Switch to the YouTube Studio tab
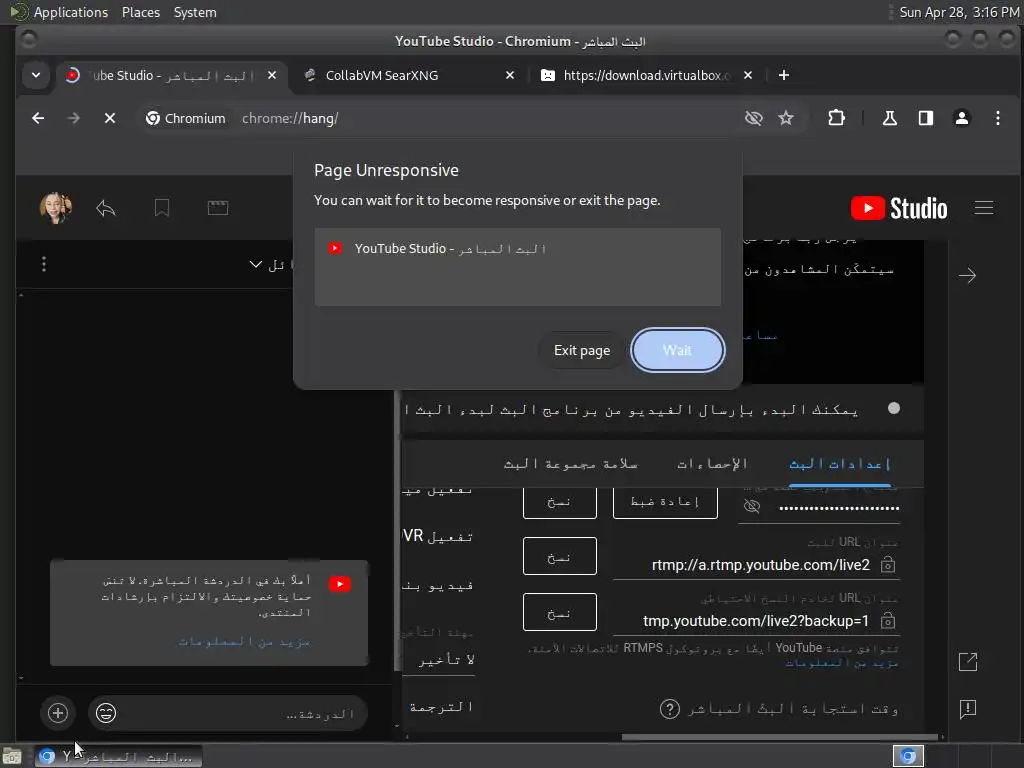 click(x=170, y=76)
